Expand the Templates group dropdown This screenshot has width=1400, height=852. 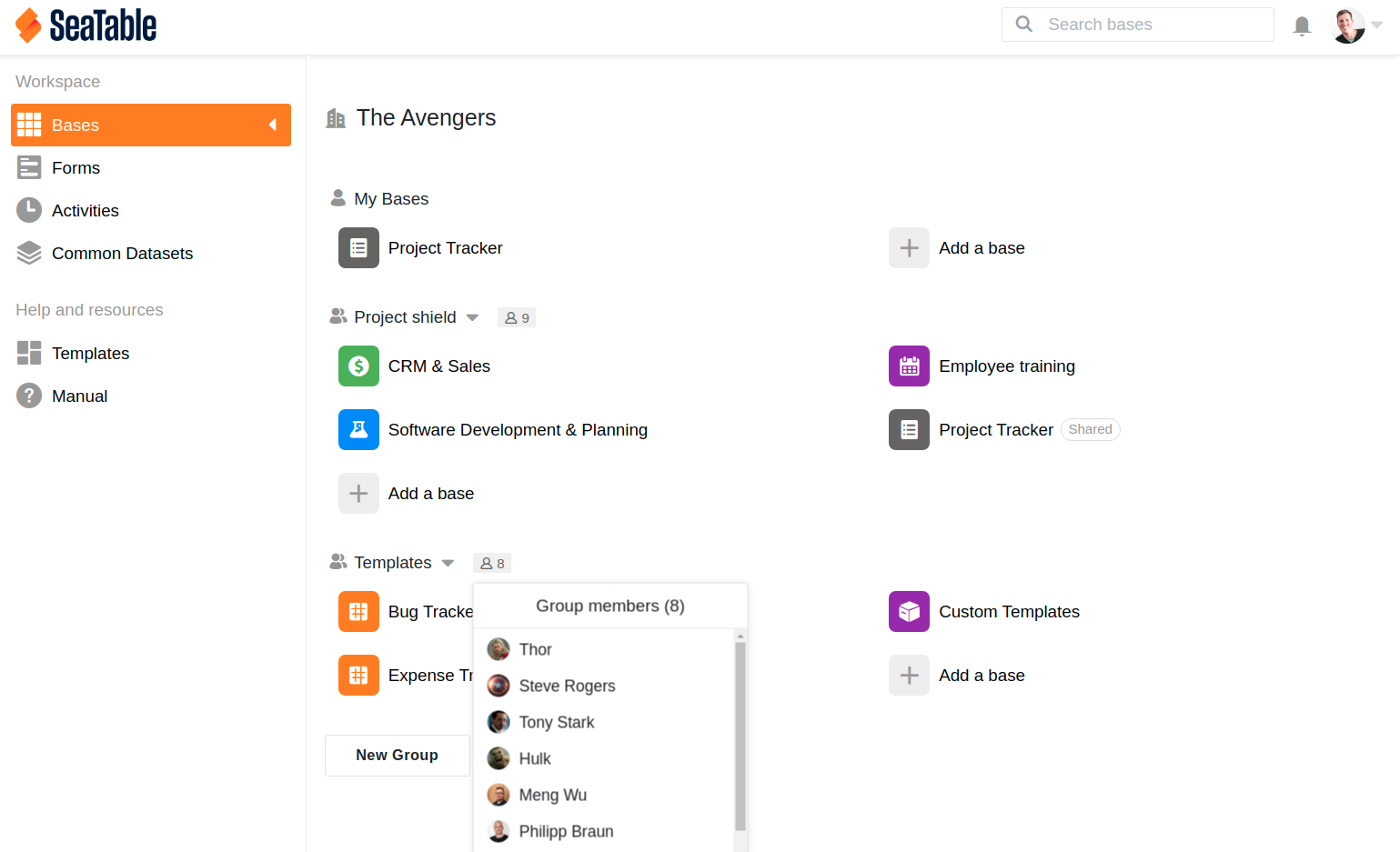click(448, 563)
